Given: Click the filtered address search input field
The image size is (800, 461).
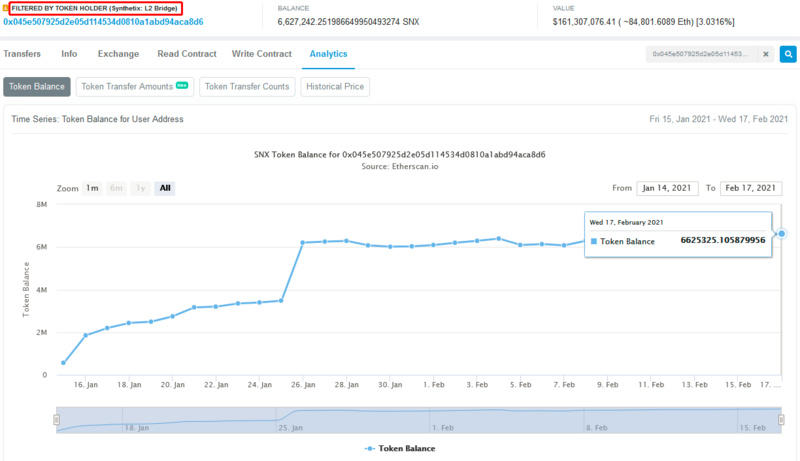Looking at the screenshot, I should tap(700, 54).
